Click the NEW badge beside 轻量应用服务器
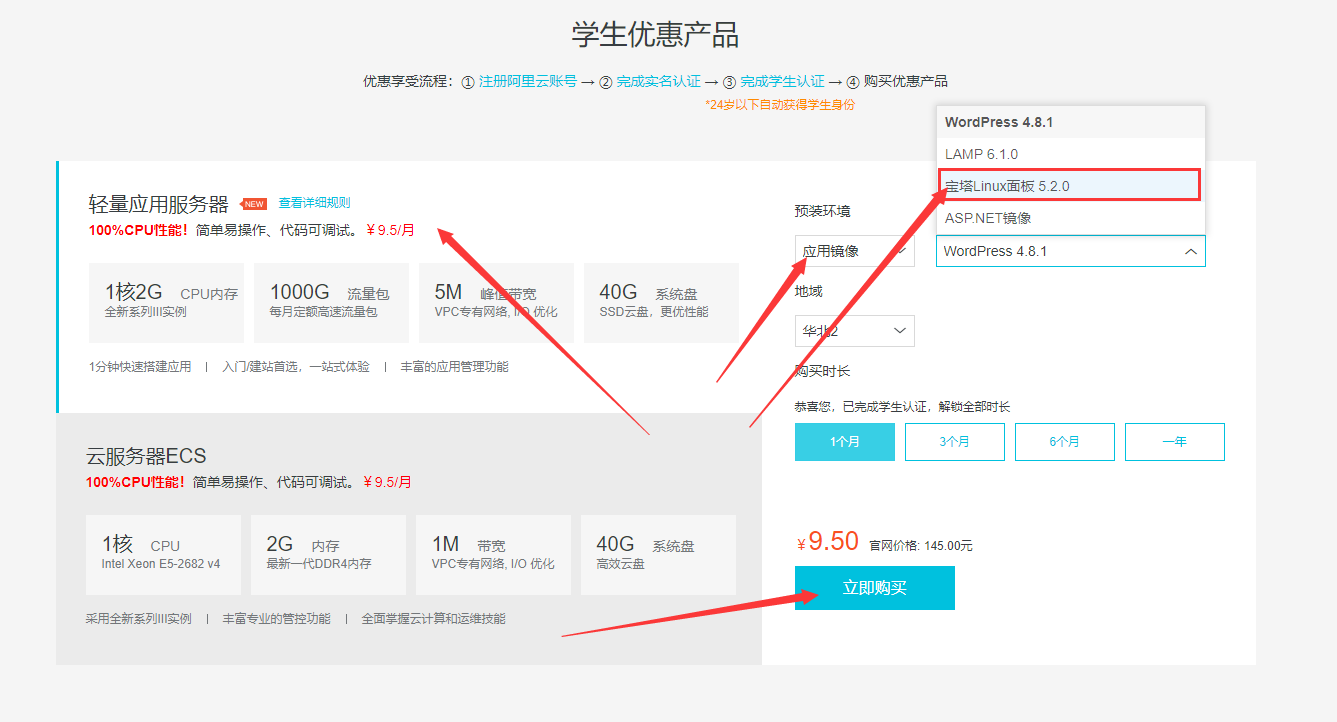The image size is (1337, 722). [254, 204]
